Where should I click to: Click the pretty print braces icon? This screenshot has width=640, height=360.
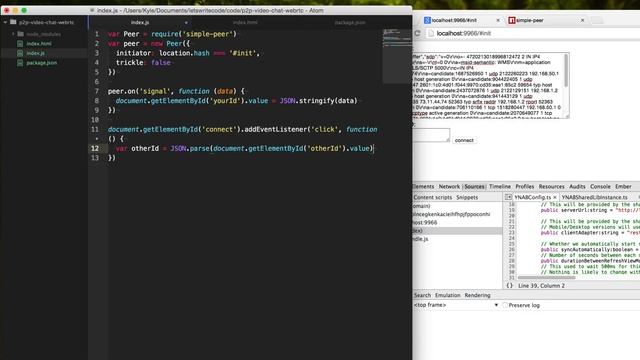(509, 286)
